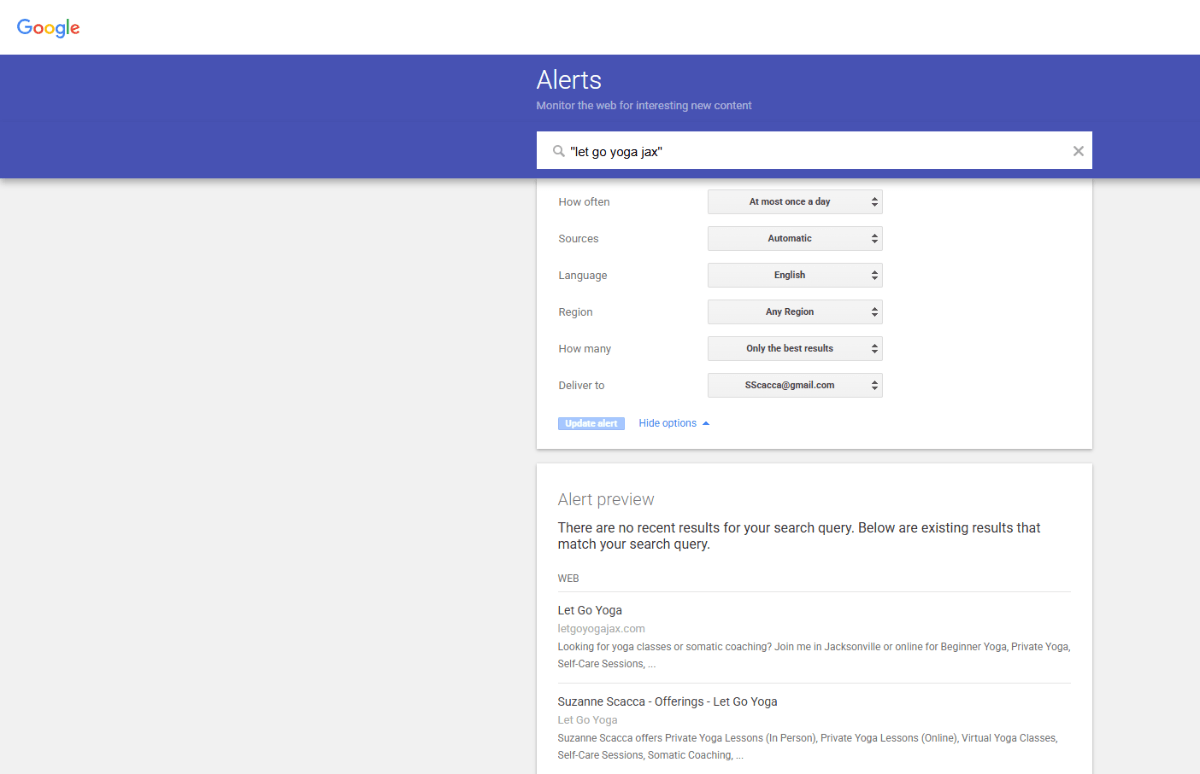Open the Deliver to email dropdown
Screen dimensions: 1200x774
click(795, 385)
